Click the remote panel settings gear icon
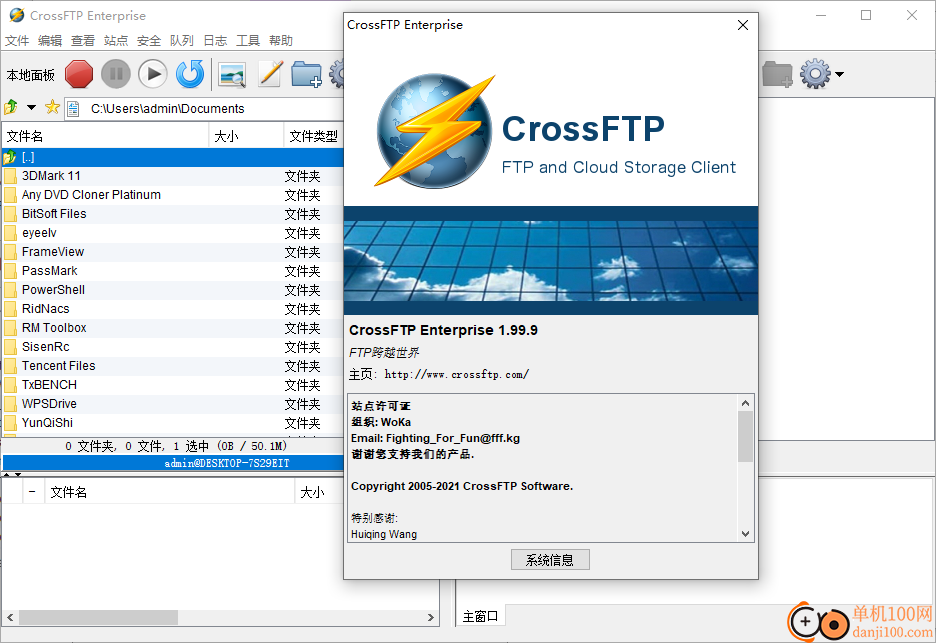Screen dimensions: 936x643 coord(815,74)
